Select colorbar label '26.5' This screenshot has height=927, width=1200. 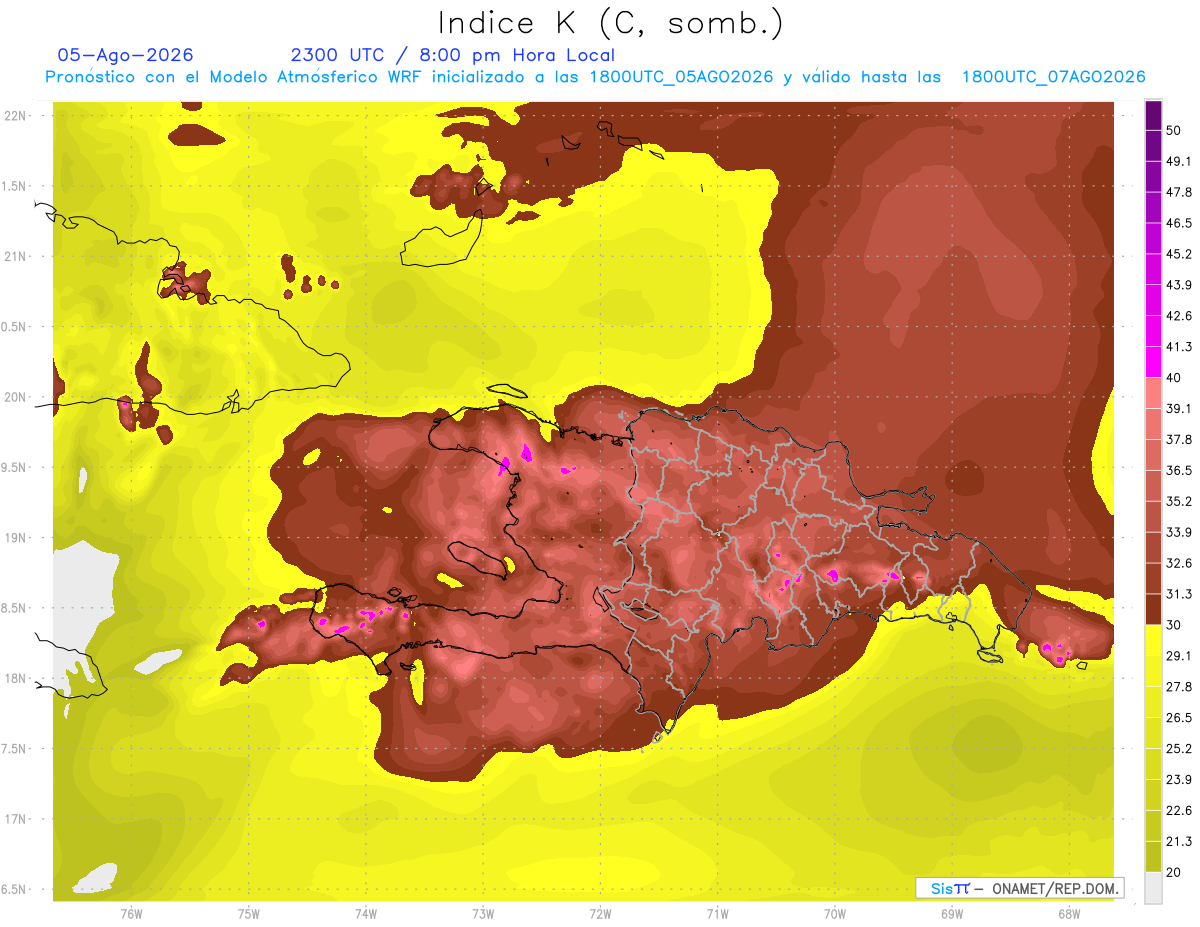pos(1179,718)
